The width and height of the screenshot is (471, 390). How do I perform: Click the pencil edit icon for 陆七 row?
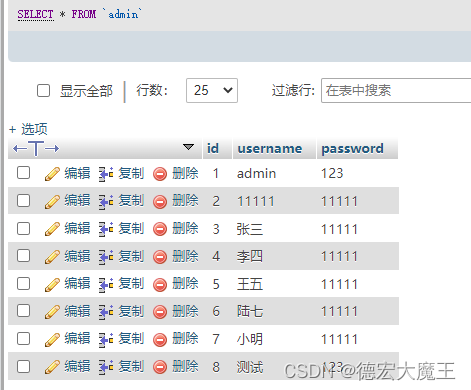point(52,312)
